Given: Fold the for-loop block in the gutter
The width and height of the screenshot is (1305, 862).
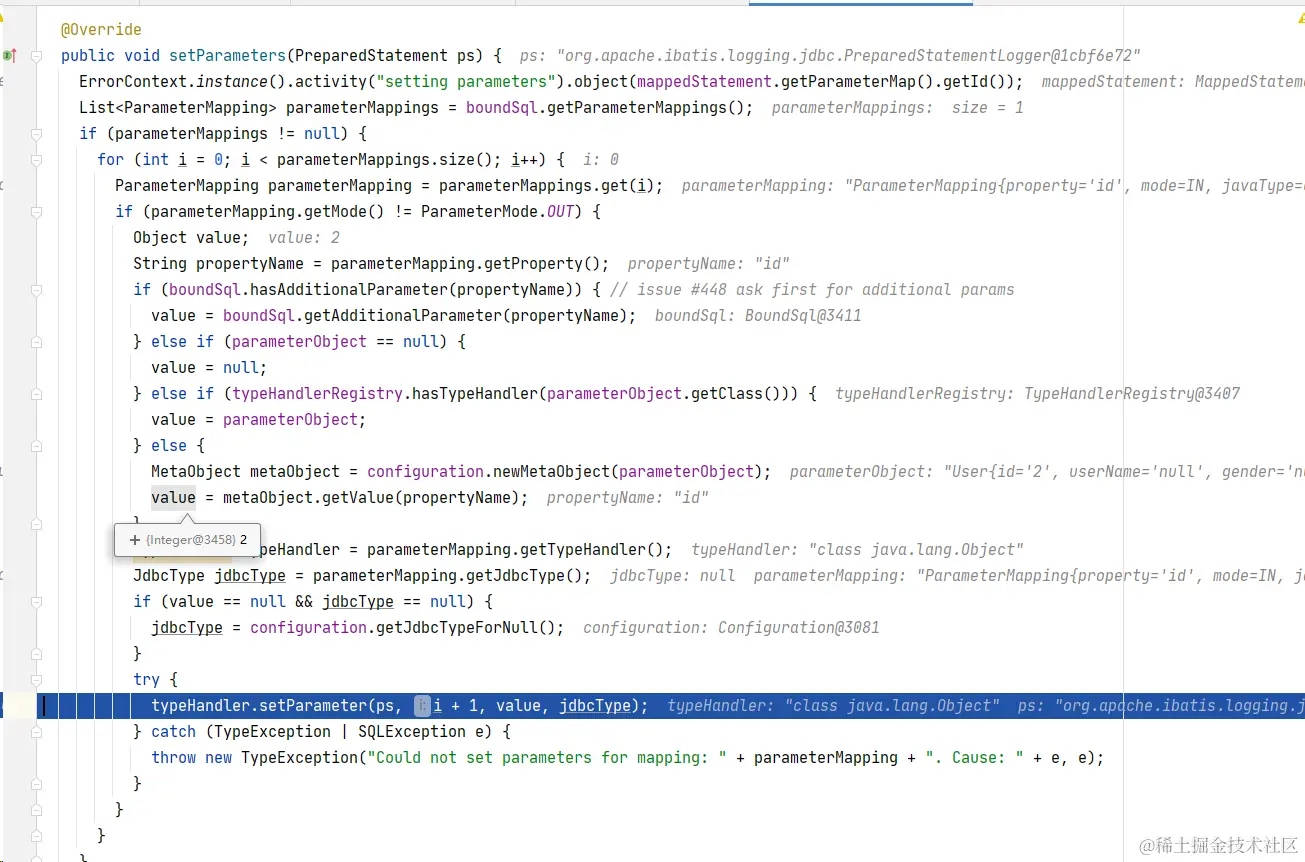Looking at the screenshot, I should [x=37, y=160].
